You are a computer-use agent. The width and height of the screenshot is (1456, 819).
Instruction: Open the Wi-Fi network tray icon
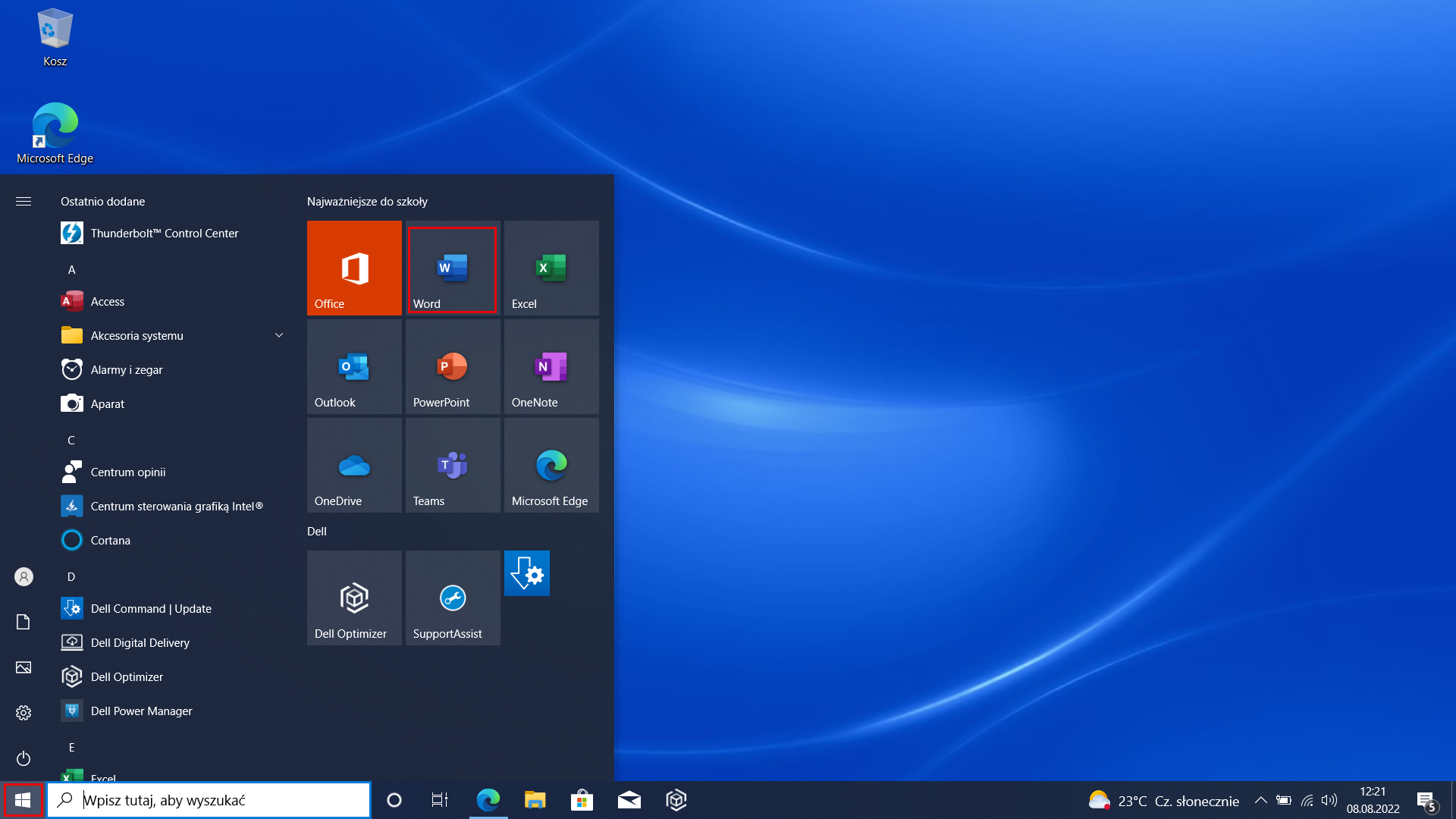click(1307, 800)
